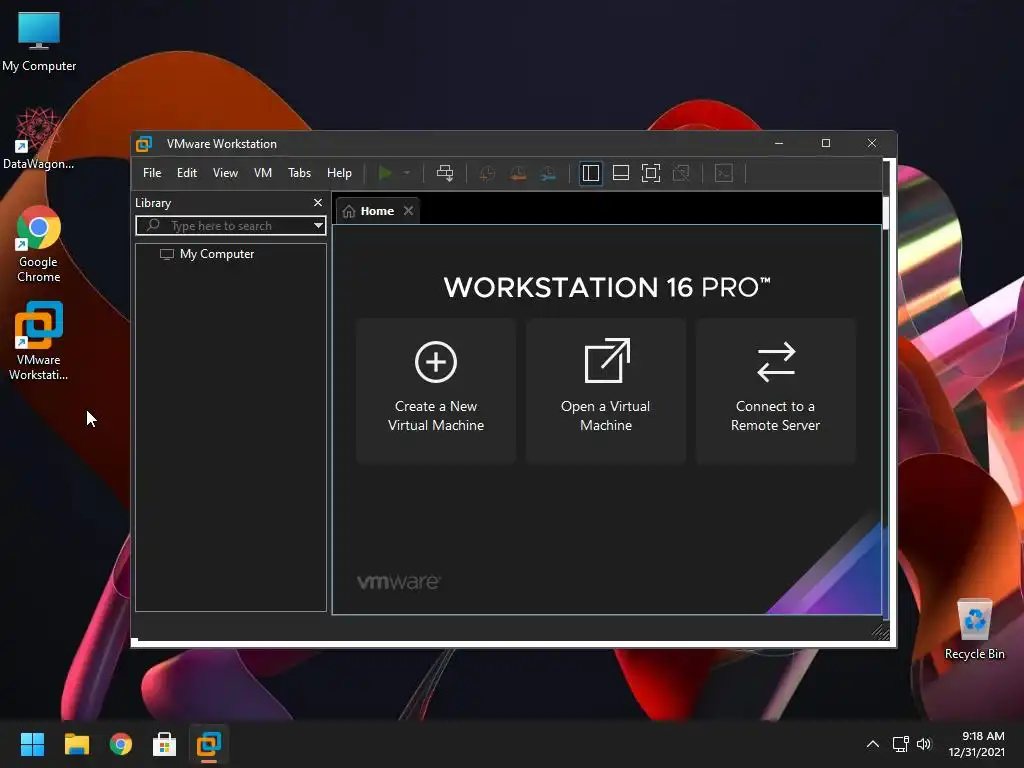
Task: Close the Library panel
Action: 318,202
